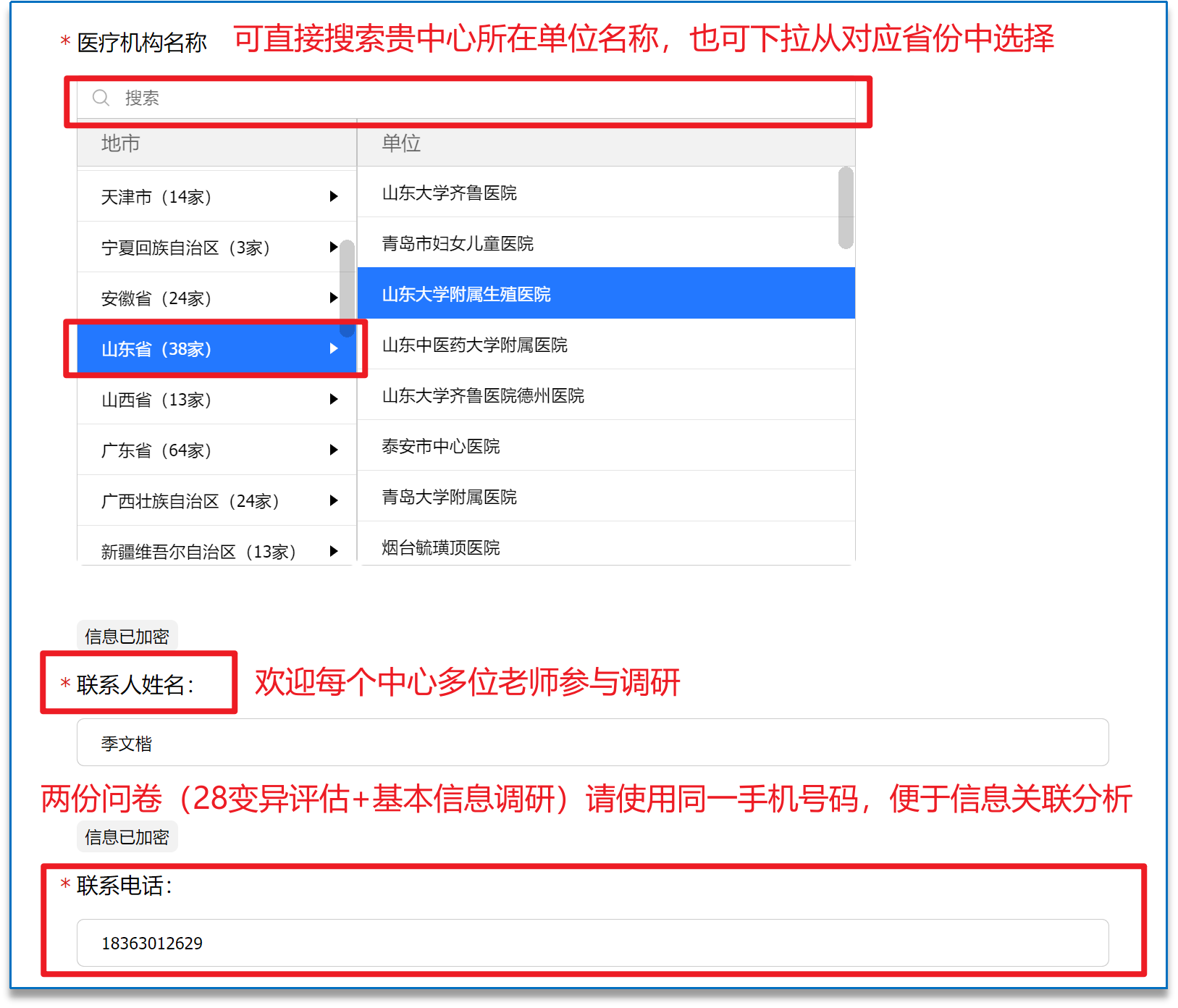Click arrow beside 广西壮族自治区 (24家)
1178x1008 pixels.
pyautogui.click(x=333, y=500)
